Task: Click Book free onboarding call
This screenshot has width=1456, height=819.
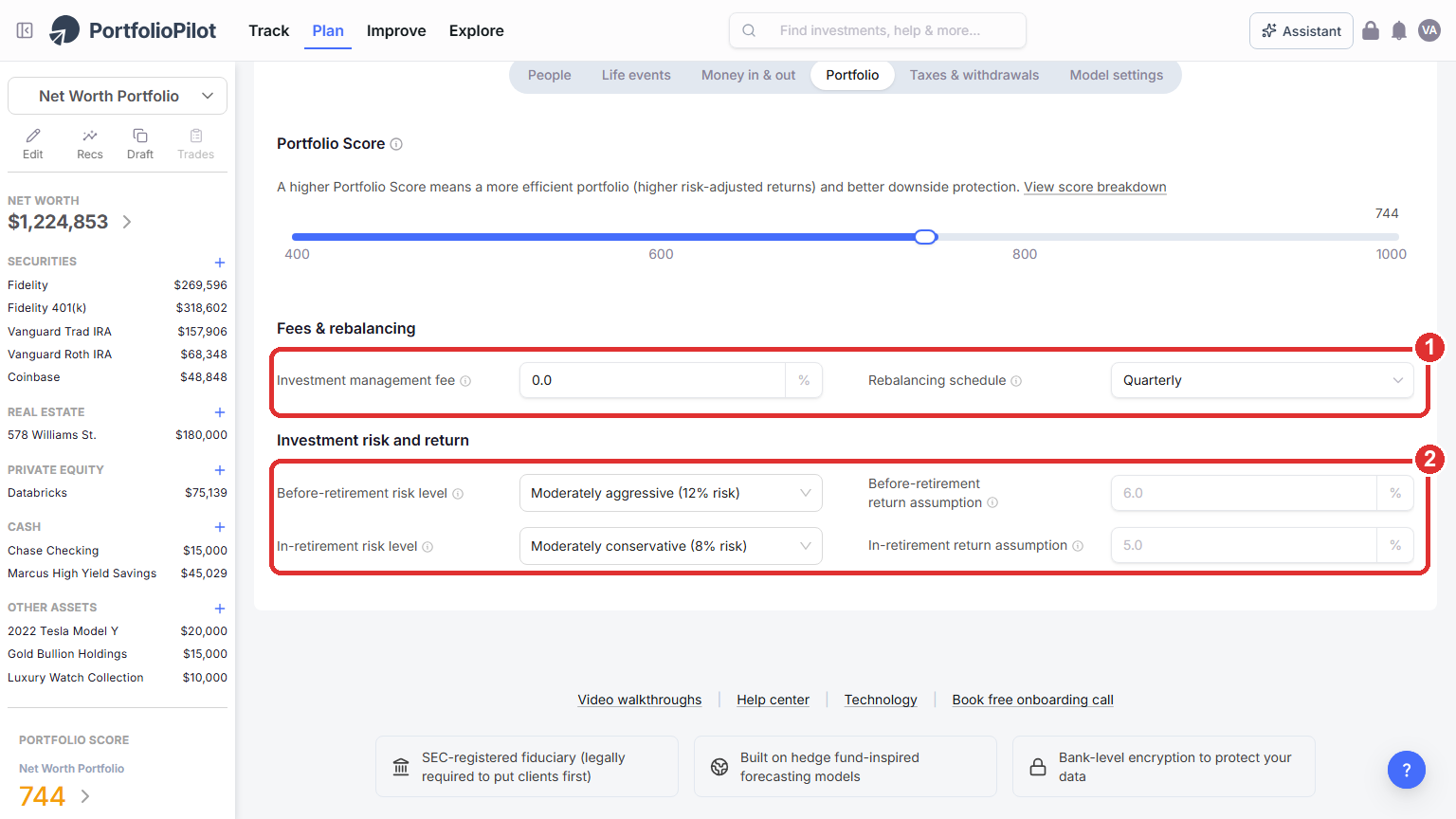Action: click(1033, 700)
